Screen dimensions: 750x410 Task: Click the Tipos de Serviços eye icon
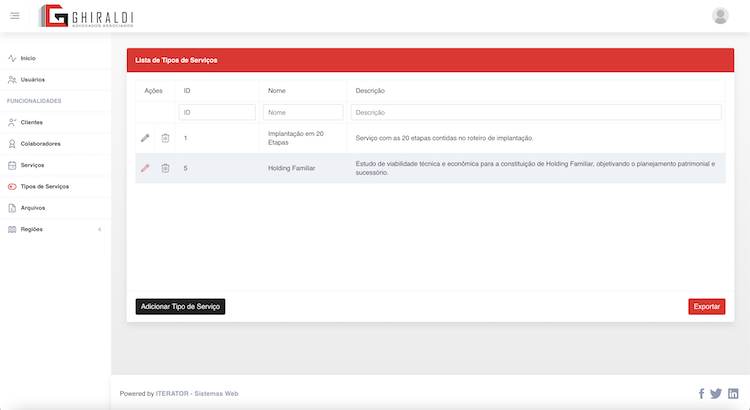click(12, 187)
